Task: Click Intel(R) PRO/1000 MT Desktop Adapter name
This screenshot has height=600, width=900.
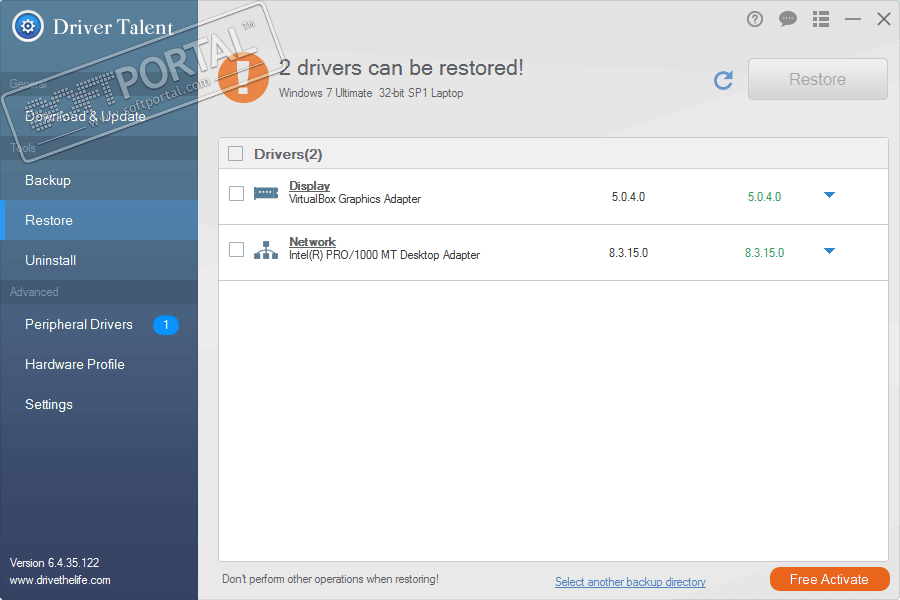Action: tap(384, 255)
